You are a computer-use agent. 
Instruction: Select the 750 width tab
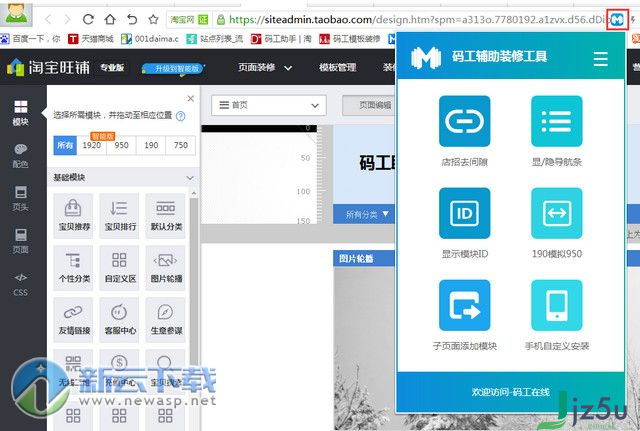[181, 145]
